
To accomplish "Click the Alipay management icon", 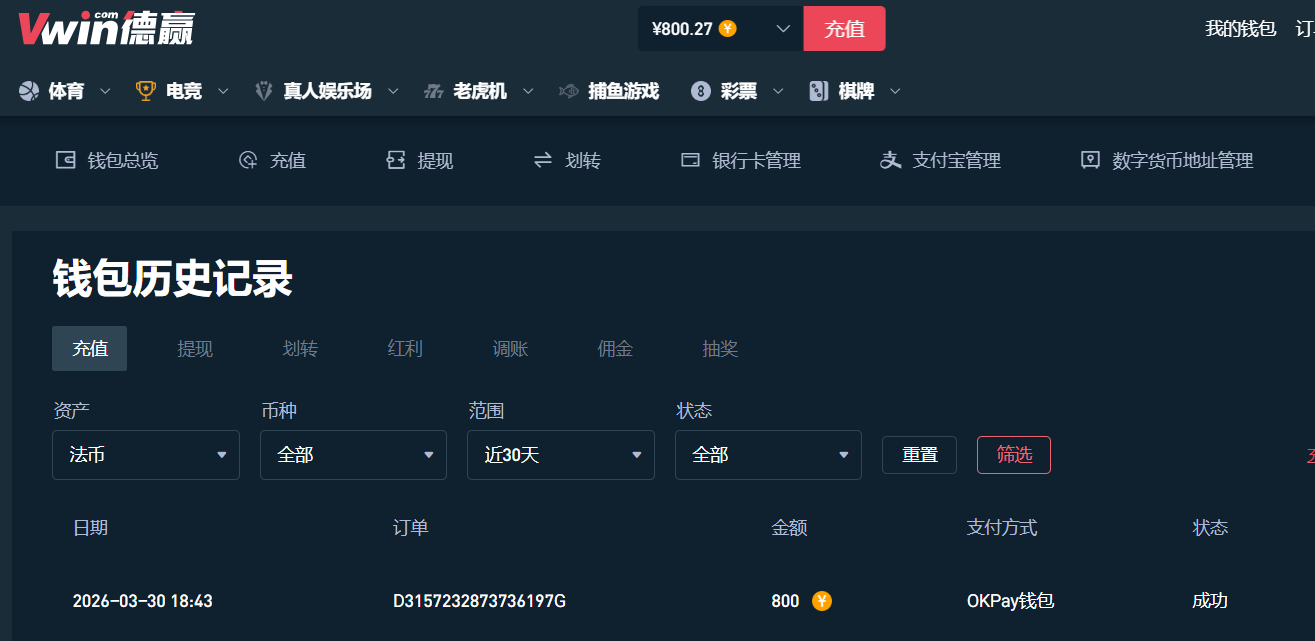I will [x=890, y=160].
